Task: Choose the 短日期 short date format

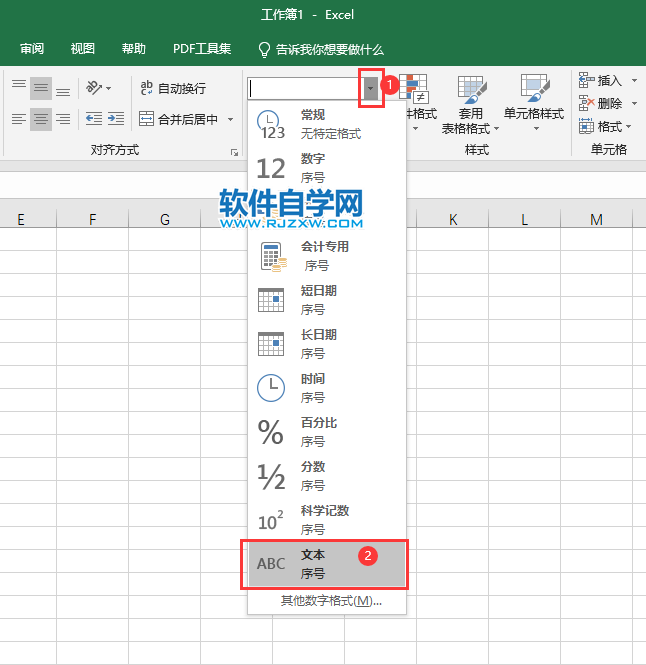Action: 327,300
